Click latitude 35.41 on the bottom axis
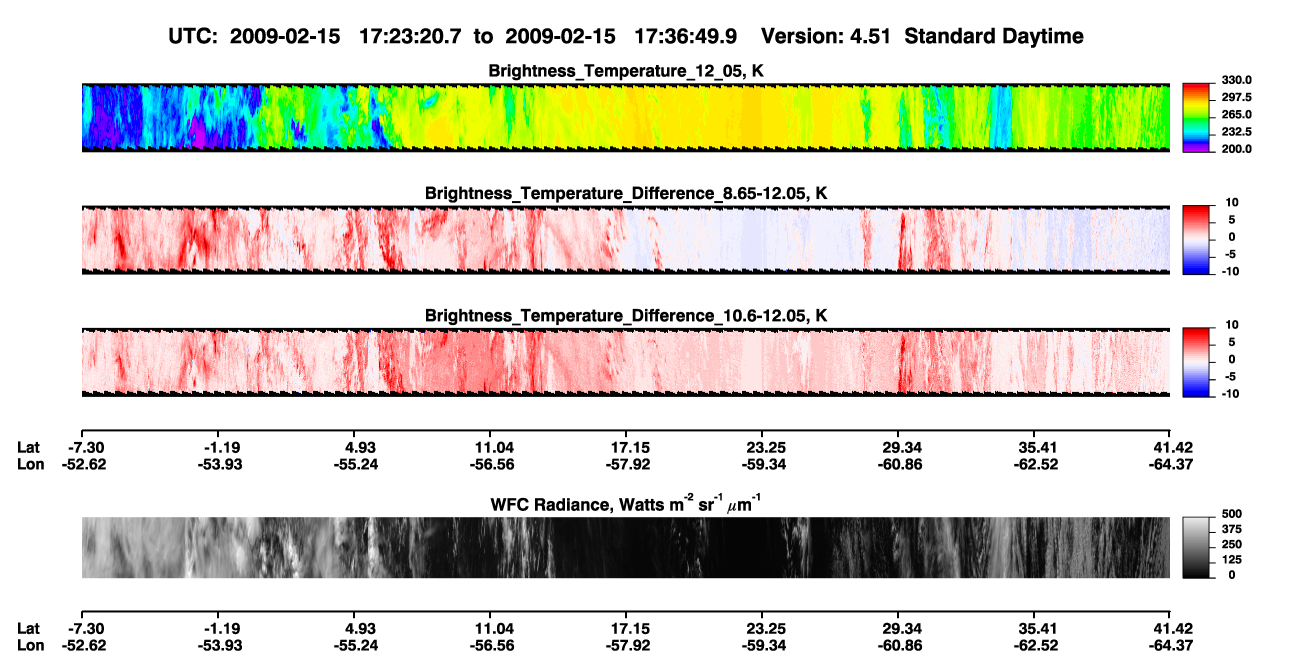Viewport: 1300px width, 667px height. click(1034, 628)
